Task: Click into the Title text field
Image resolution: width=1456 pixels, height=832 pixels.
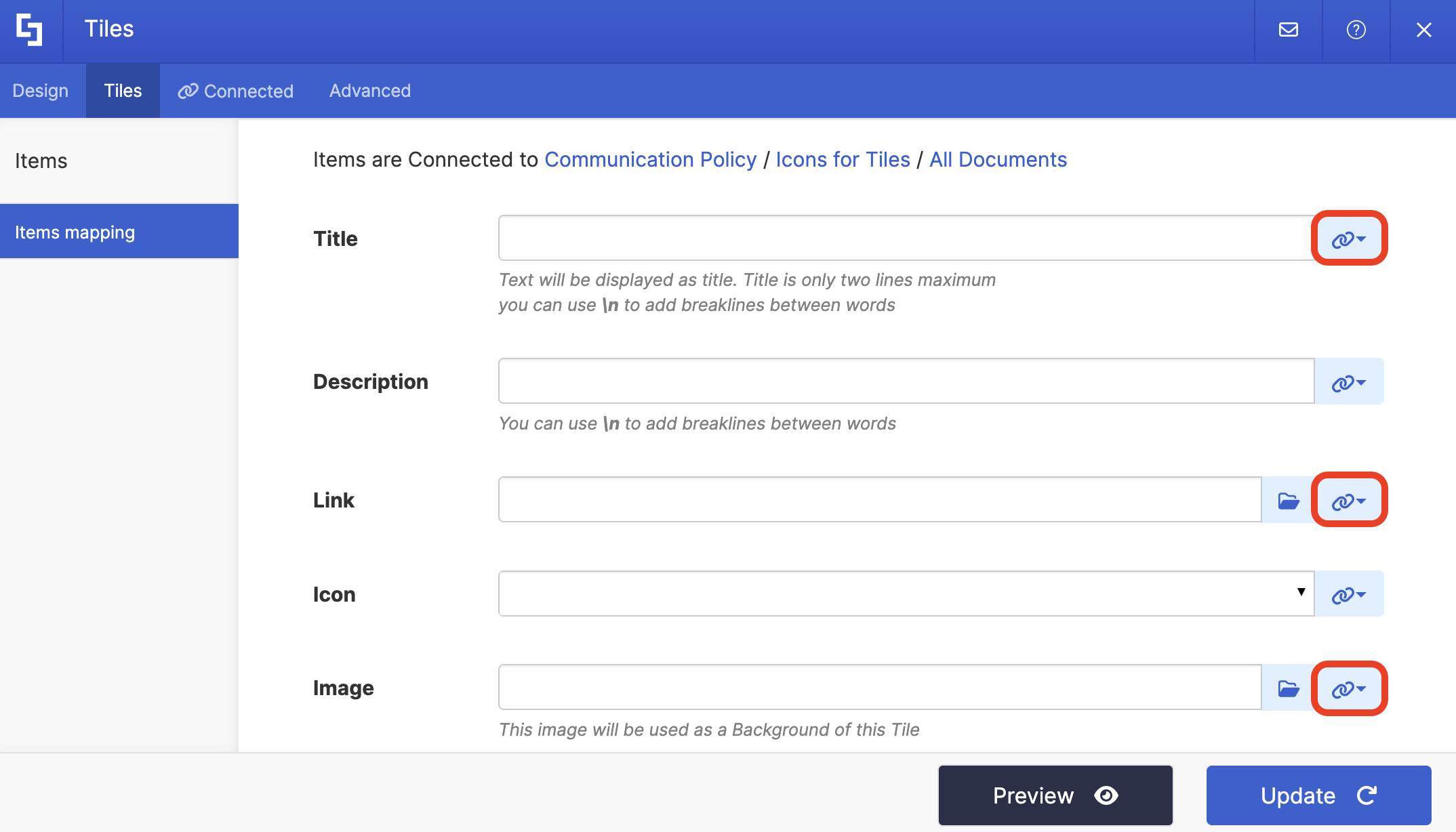Action: [x=906, y=238]
